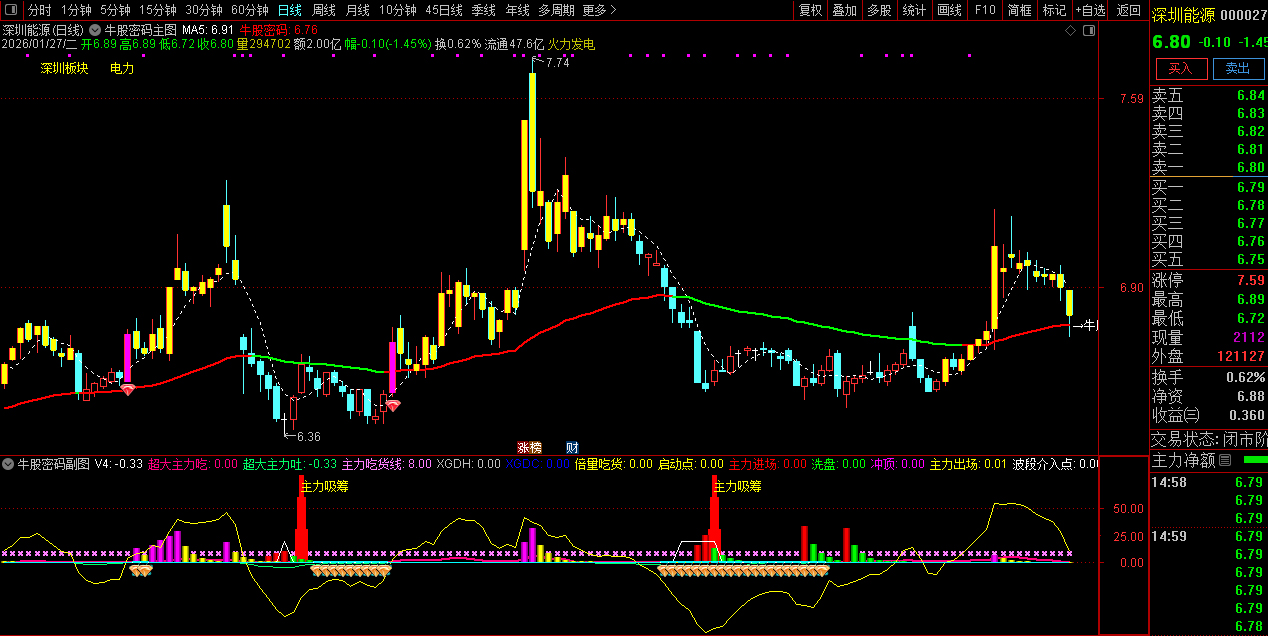The image size is (1268, 636).
Task: Click the 财 financial marker icon
Action: [x=572, y=447]
